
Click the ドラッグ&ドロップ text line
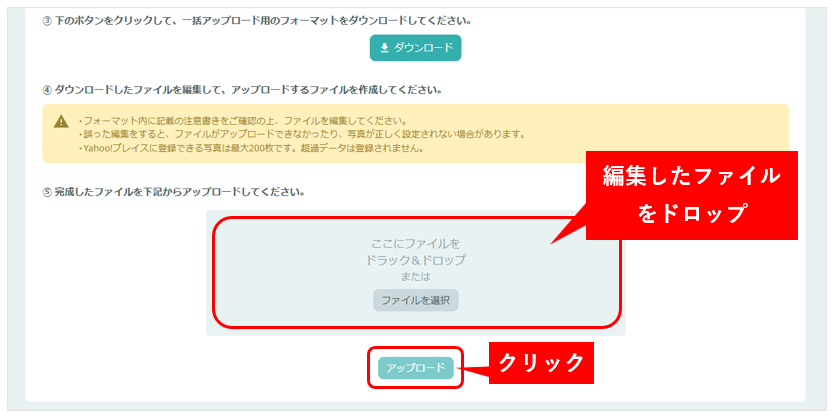point(415,260)
